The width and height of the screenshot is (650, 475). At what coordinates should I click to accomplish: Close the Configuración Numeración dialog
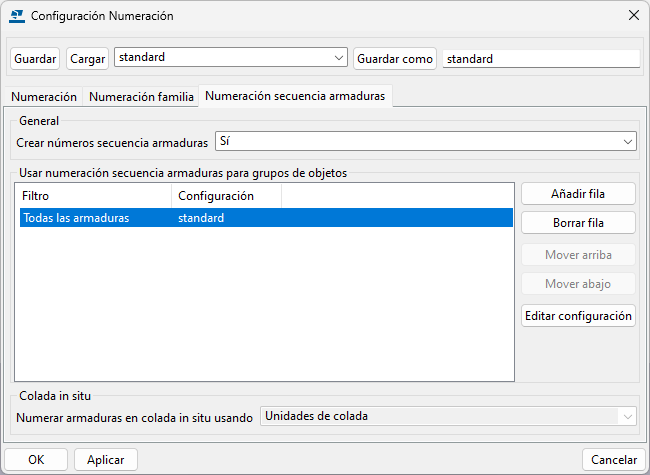[x=632, y=16]
